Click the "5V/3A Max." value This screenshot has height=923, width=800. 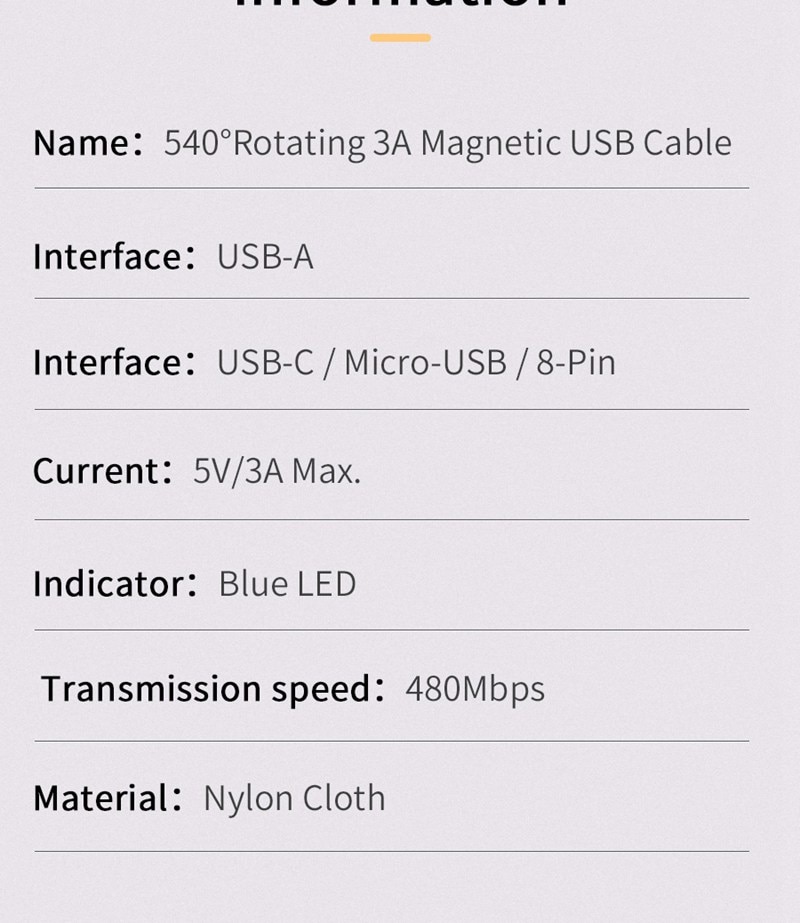point(277,470)
